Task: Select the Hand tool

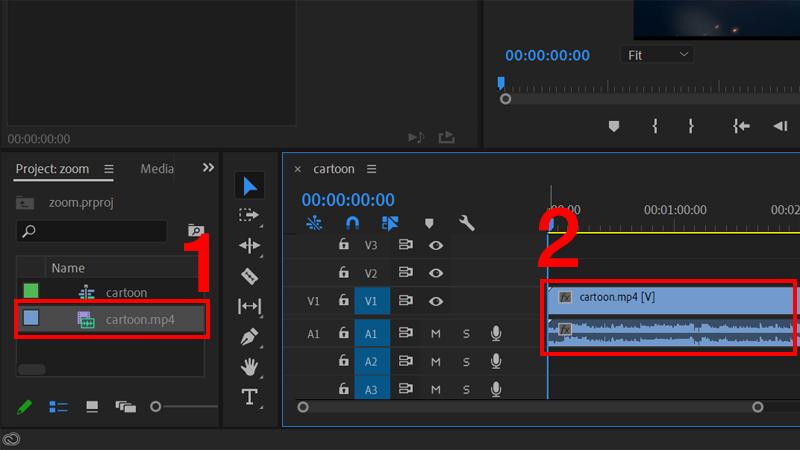Action: (249, 366)
